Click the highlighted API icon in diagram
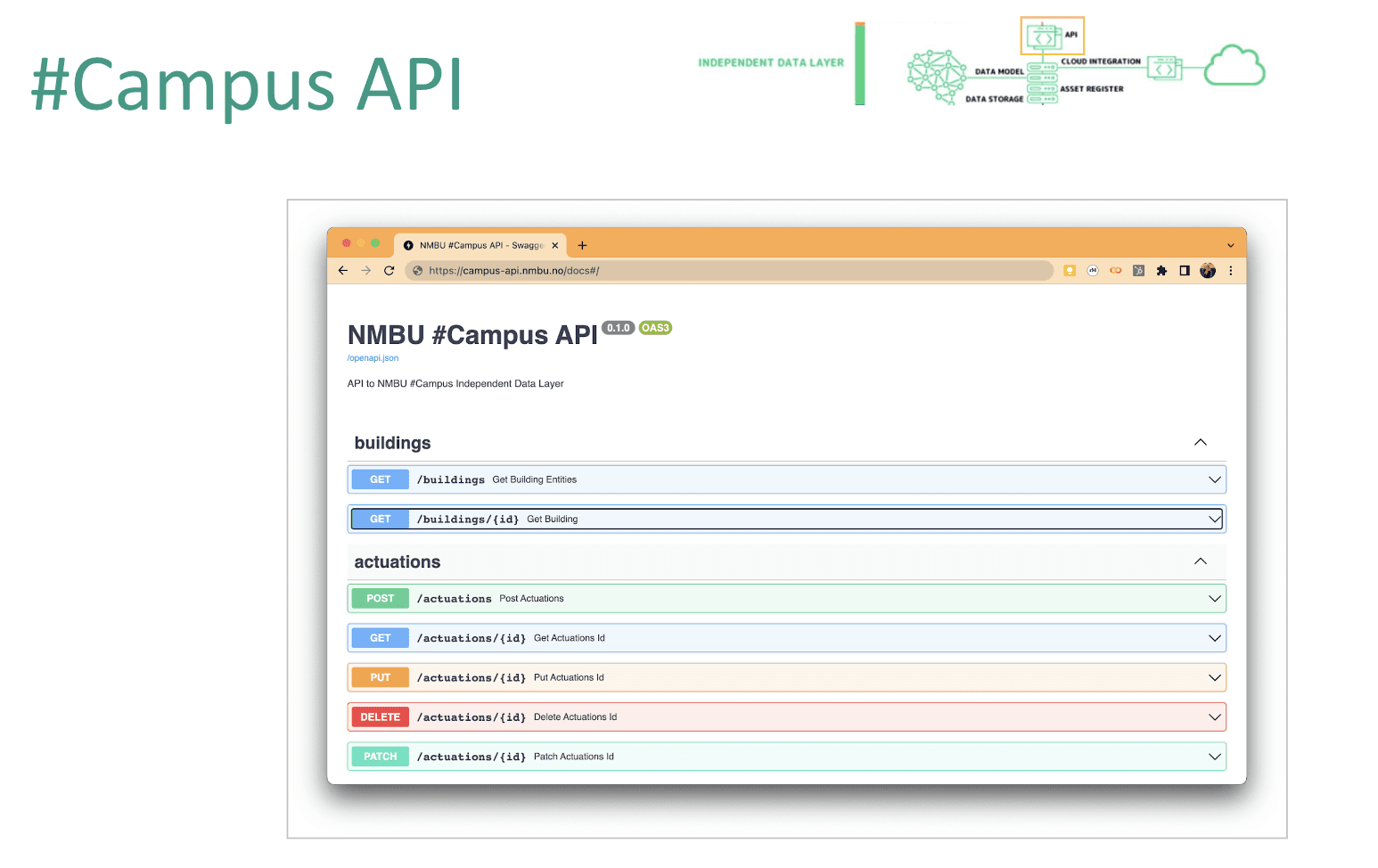1378x868 pixels. coord(1052,37)
